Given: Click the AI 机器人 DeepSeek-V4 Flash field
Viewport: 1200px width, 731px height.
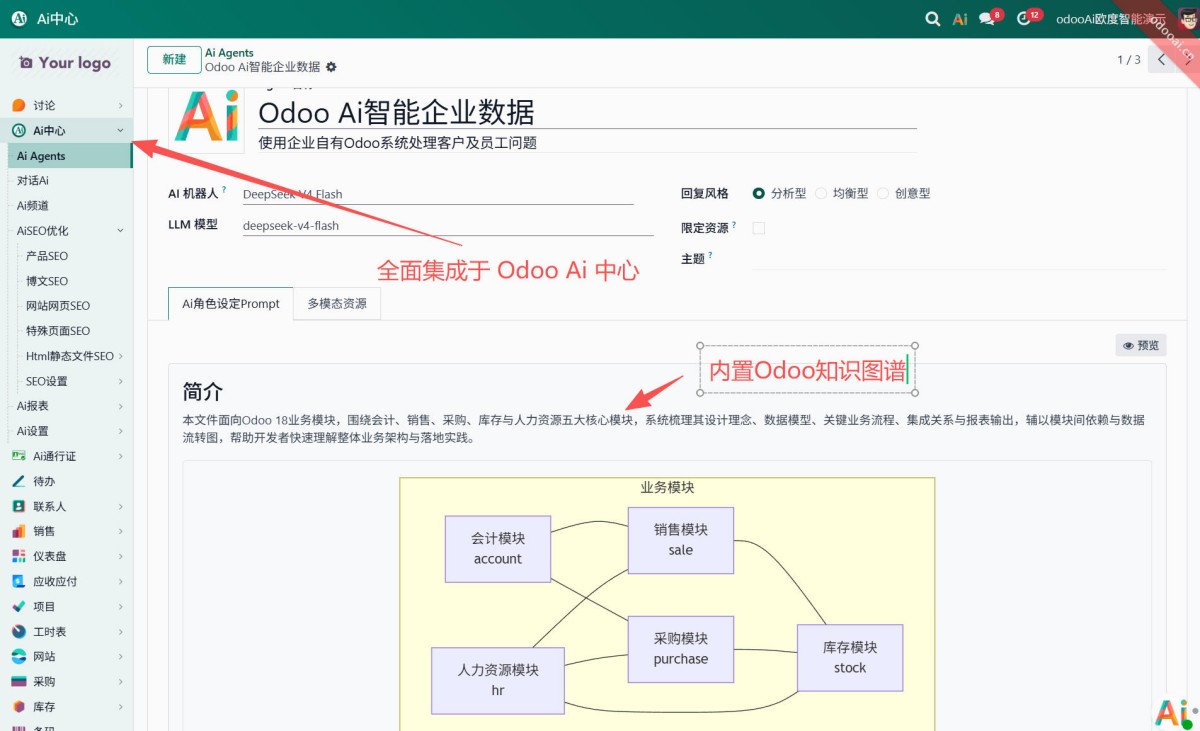Looking at the screenshot, I should 438,194.
